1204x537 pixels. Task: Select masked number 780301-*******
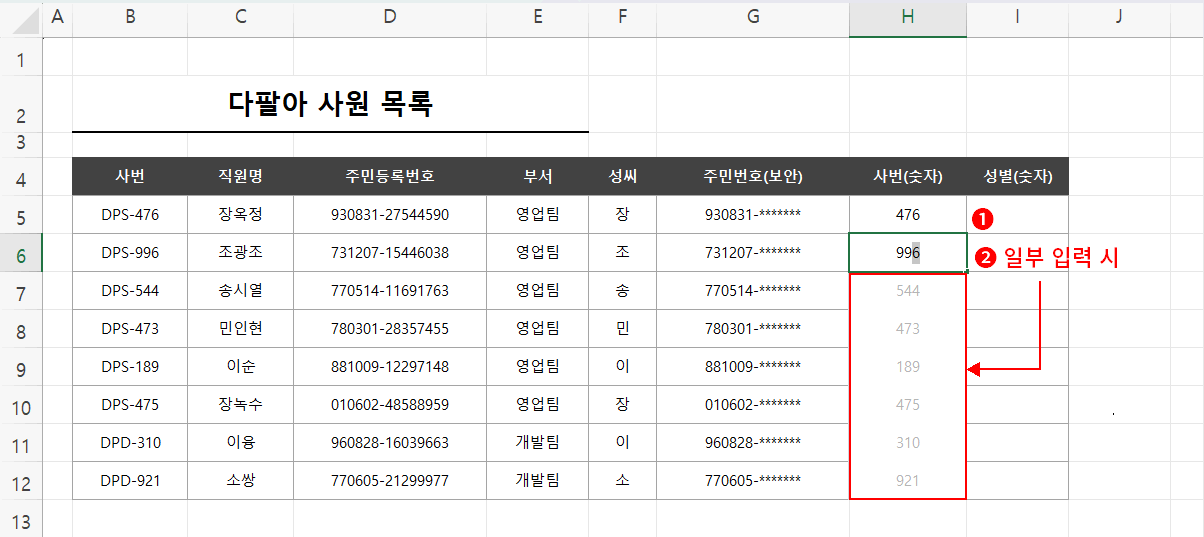753,329
